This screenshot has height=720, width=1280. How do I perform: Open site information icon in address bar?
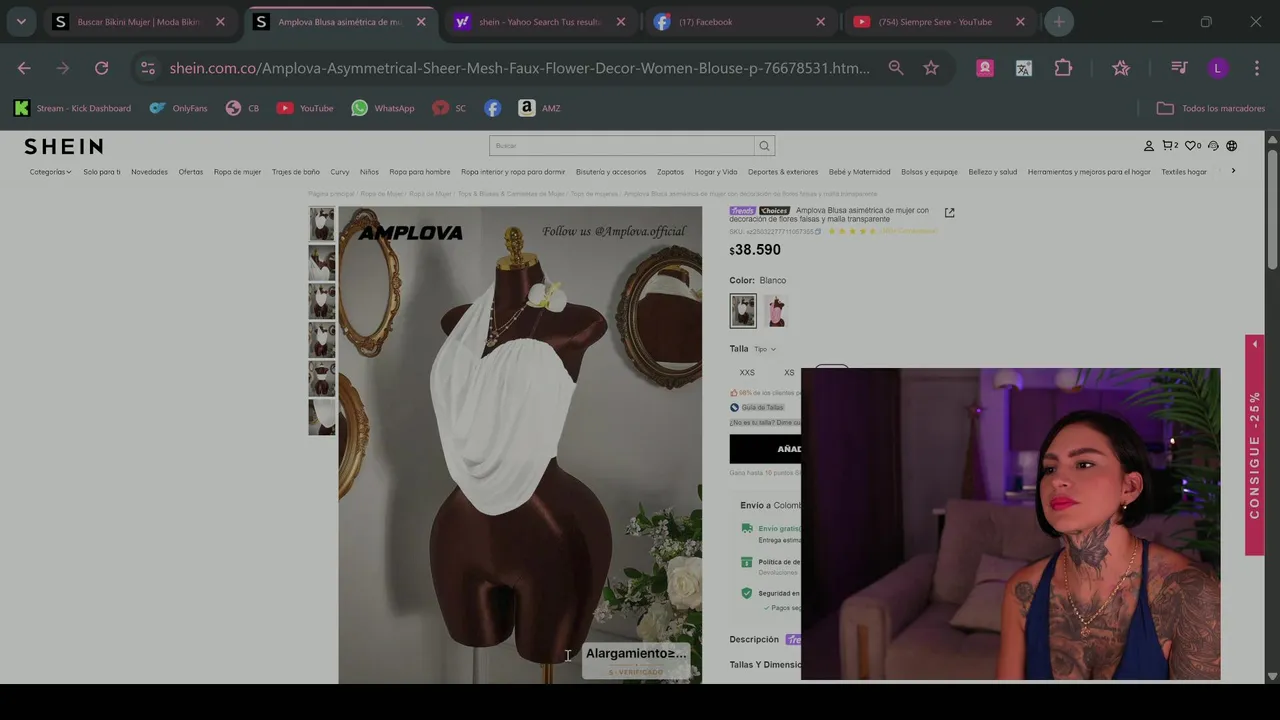click(148, 68)
